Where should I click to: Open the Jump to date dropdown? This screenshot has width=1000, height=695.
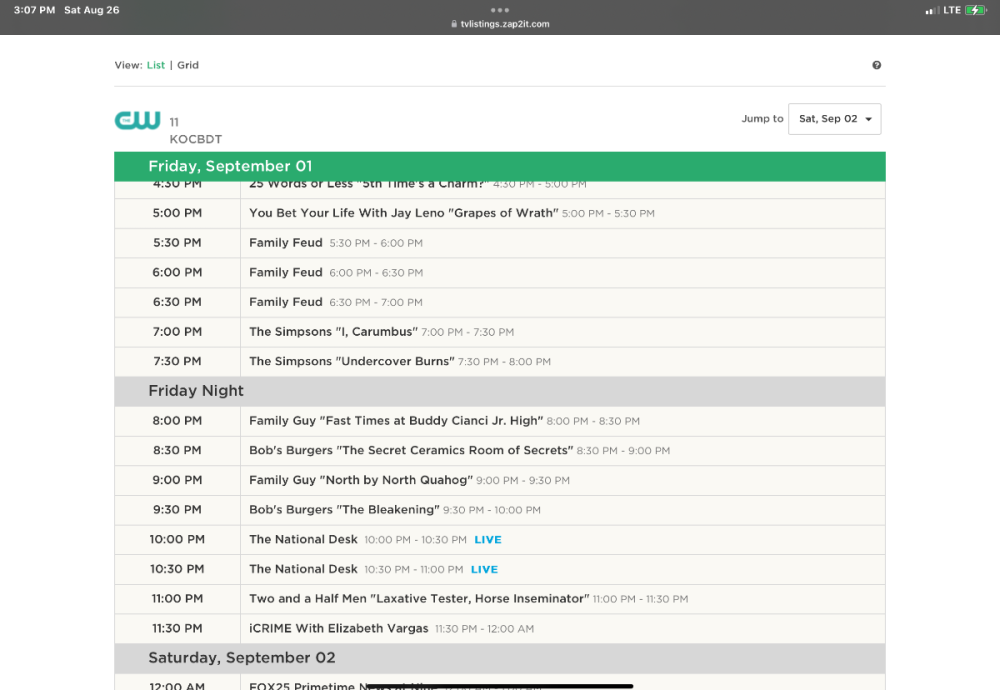(834, 119)
